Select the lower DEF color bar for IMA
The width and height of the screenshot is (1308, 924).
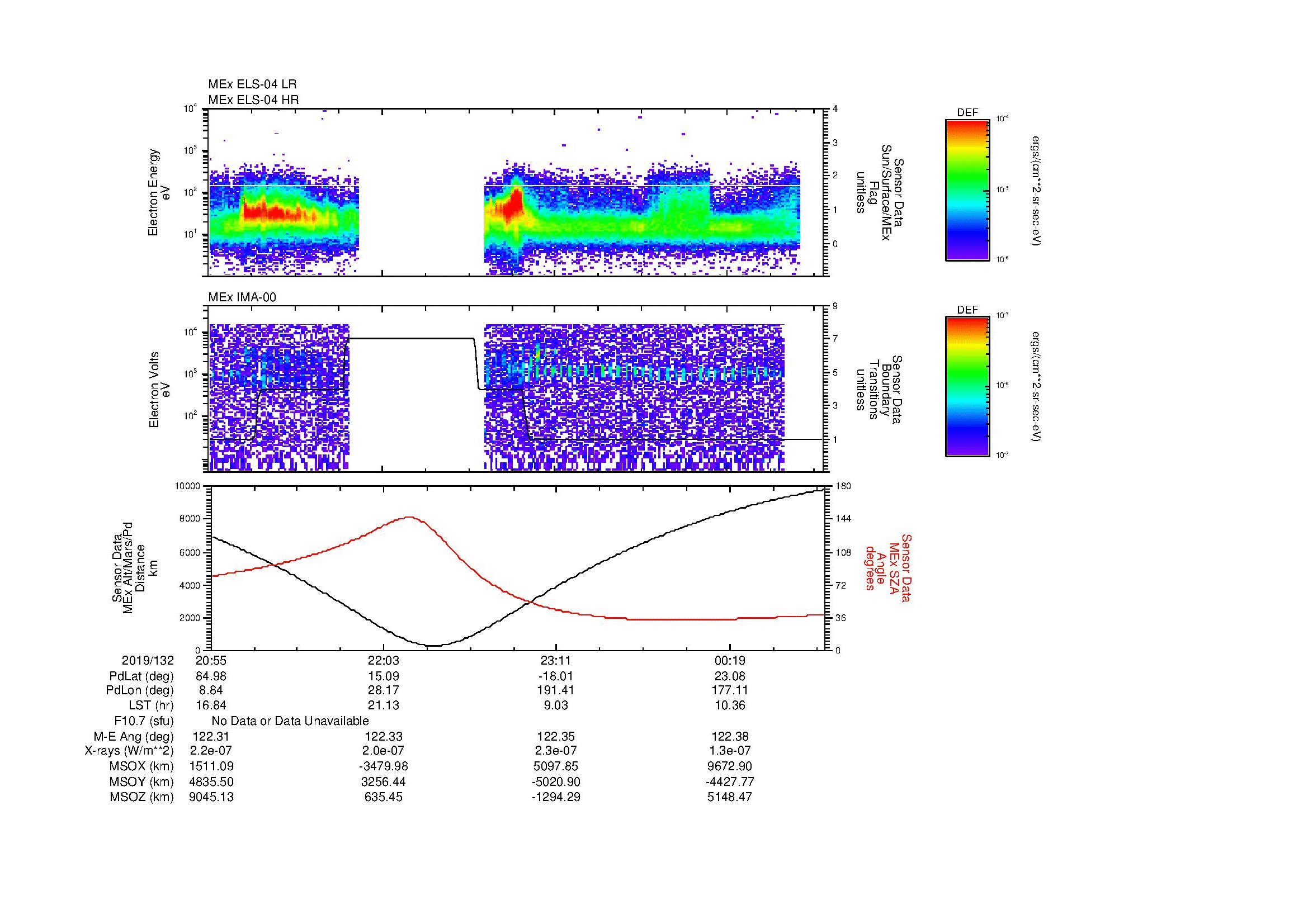[x=967, y=387]
